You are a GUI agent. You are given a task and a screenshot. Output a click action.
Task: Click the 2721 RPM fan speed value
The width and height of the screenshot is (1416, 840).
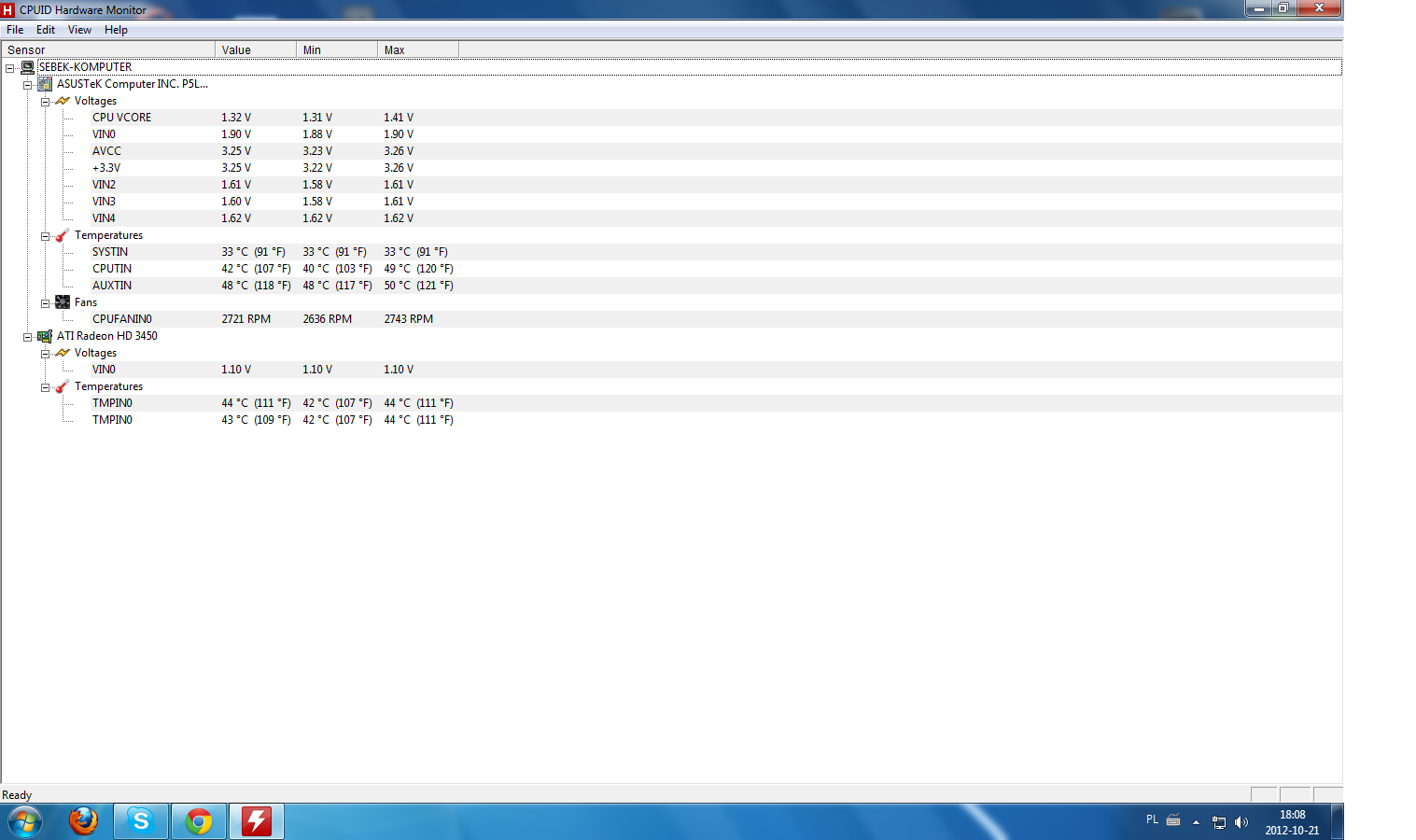(x=246, y=319)
